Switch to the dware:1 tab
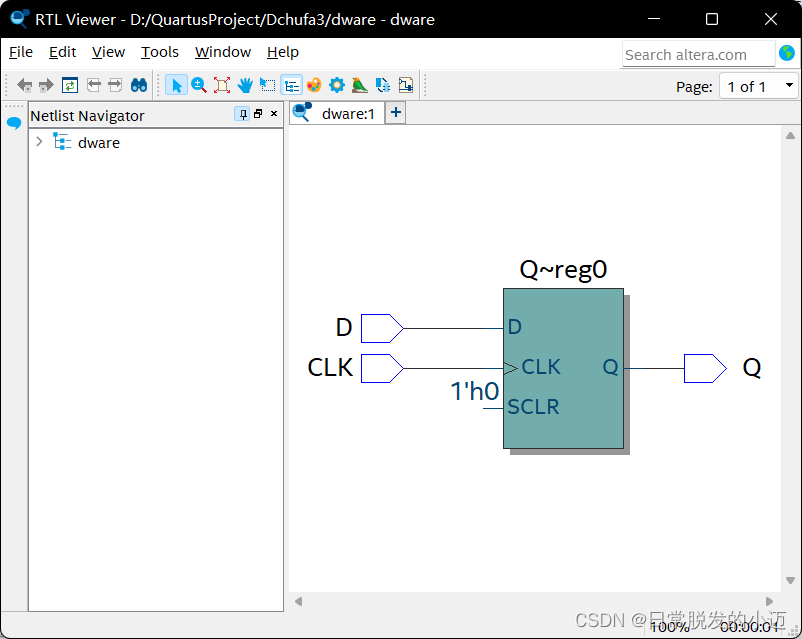Image resolution: width=802 pixels, height=639 pixels. coord(337,113)
